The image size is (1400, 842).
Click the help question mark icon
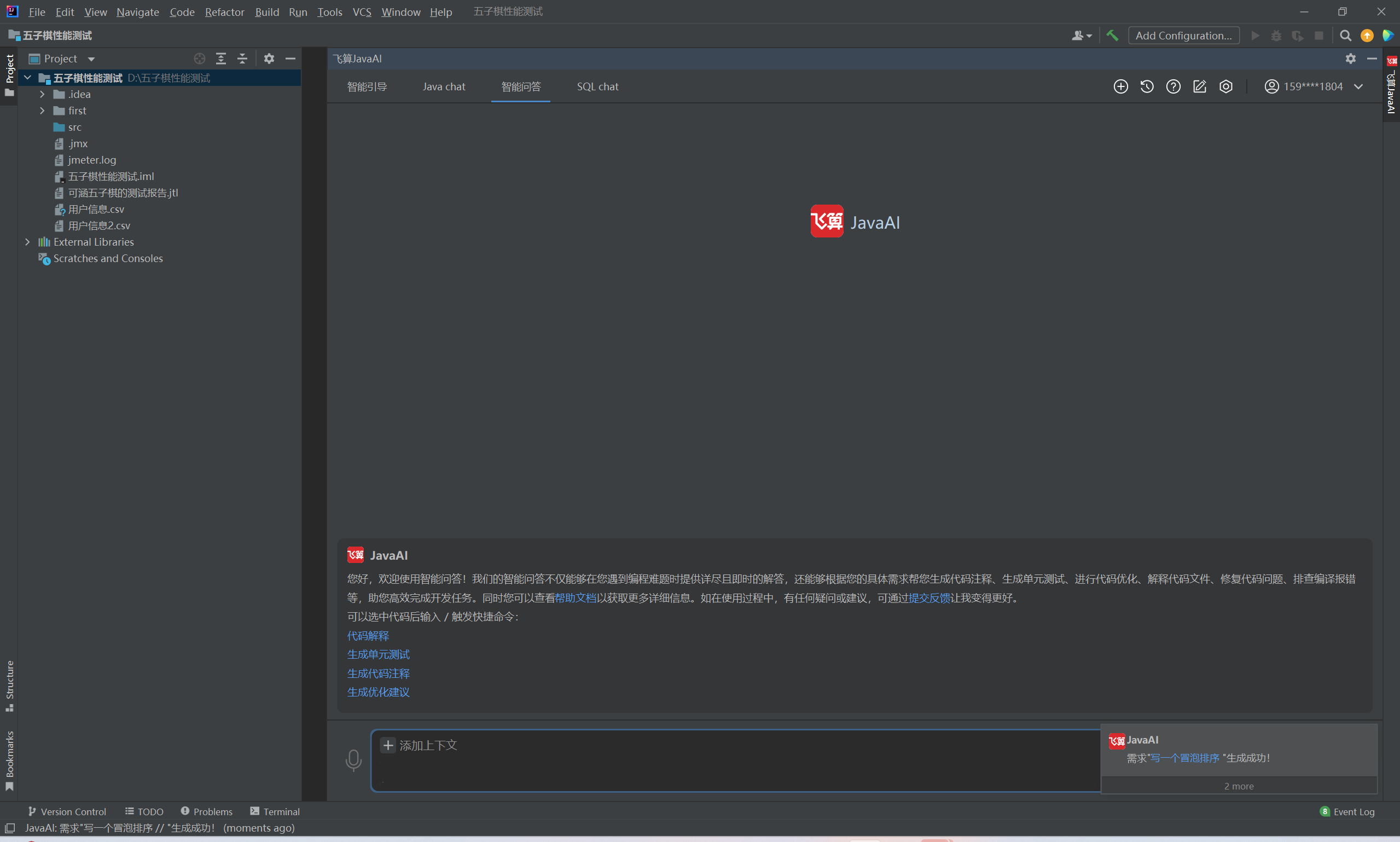pos(1173,86)
